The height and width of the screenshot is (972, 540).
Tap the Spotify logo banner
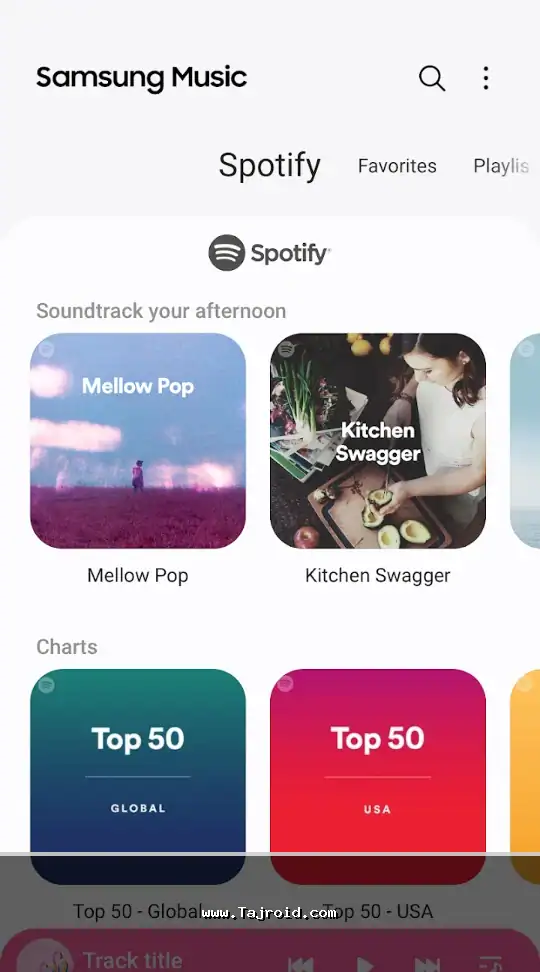click(269, 253)
